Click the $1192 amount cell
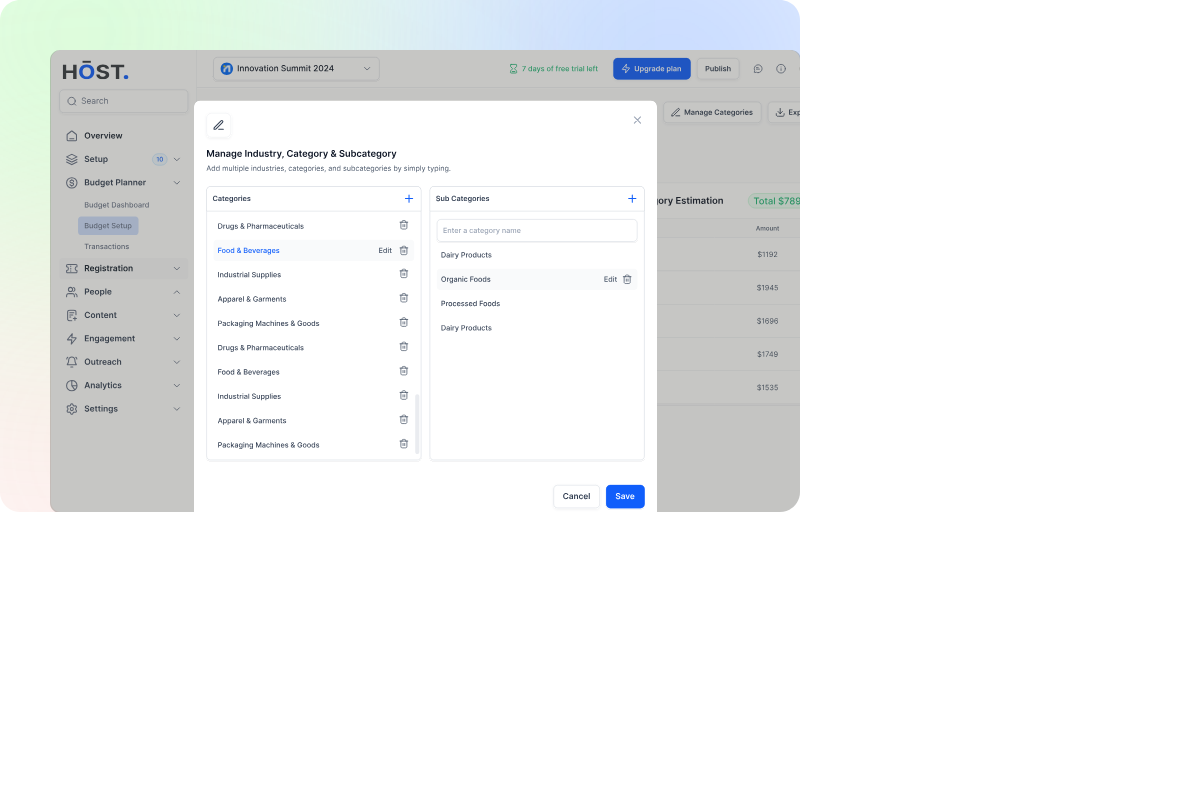This screenshot has width=1200, height=800. pos(767,255)
